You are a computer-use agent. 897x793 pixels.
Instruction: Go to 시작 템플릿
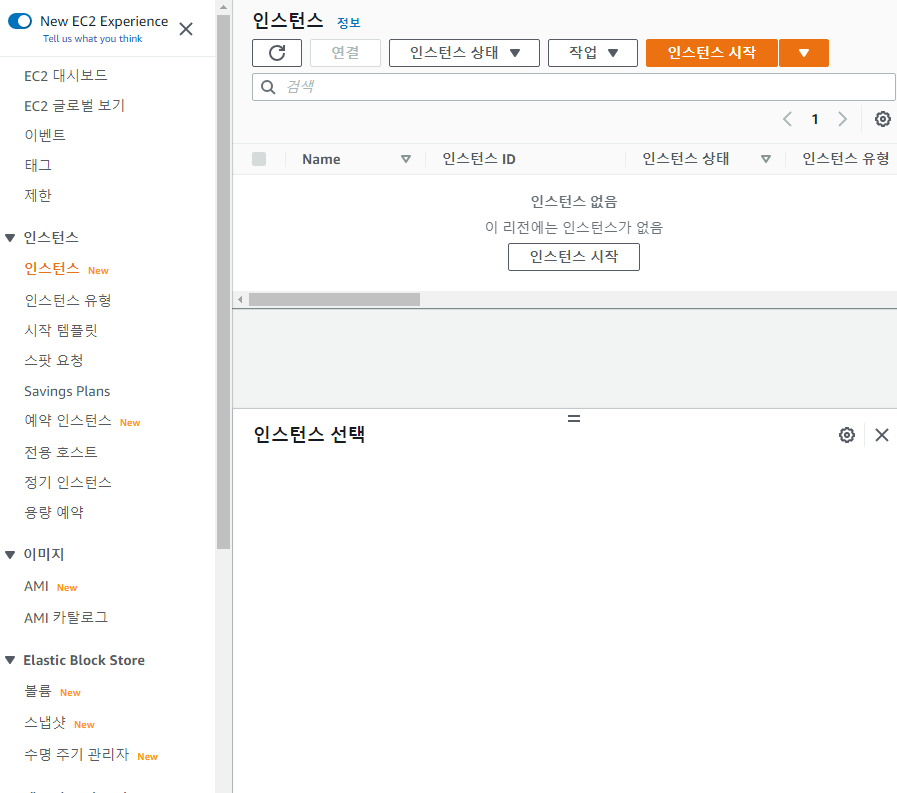[x=61, y=331]
